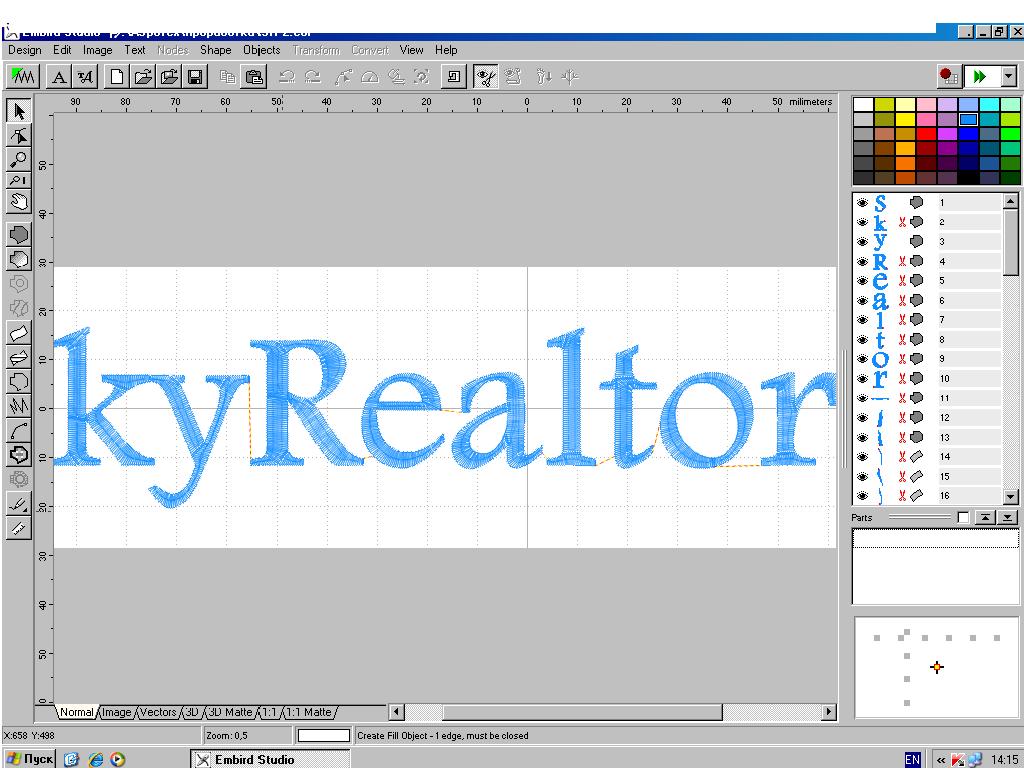
Task: Select the outline polygon object tool
Action: [x=19, y=381]
